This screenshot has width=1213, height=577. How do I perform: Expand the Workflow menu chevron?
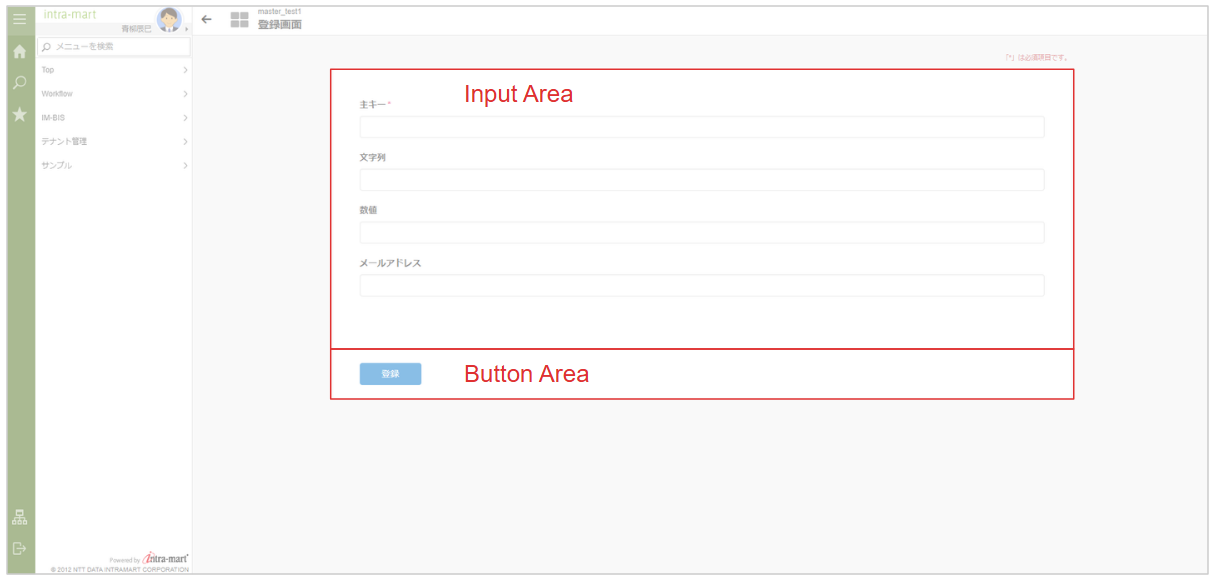(x=185, y=94)
